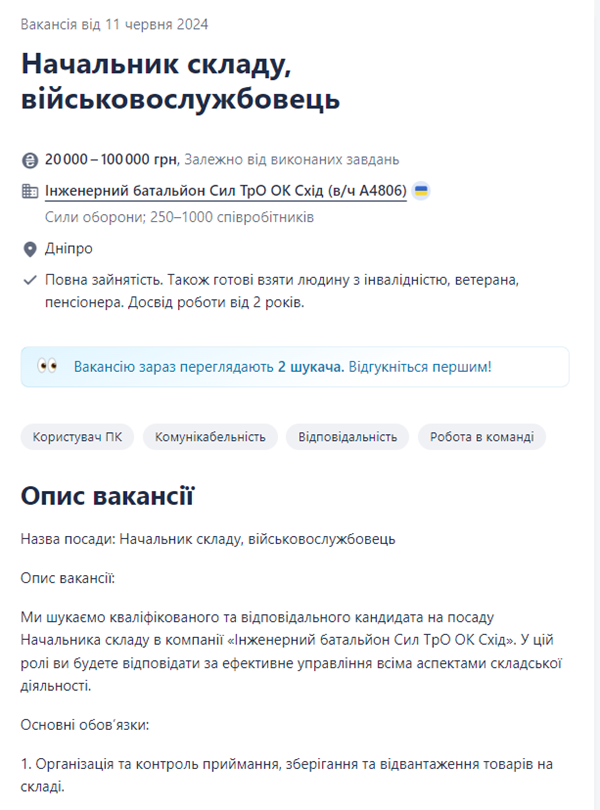This screenshot has width=600, height=810.
Task: Choose the Робота в команді skill tag
Action: [x=482, y=436]
